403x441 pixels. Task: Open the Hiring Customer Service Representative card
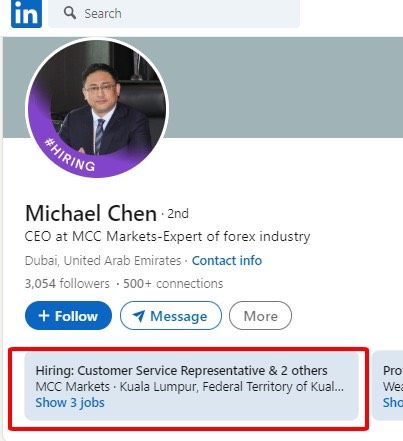(191, 386)
